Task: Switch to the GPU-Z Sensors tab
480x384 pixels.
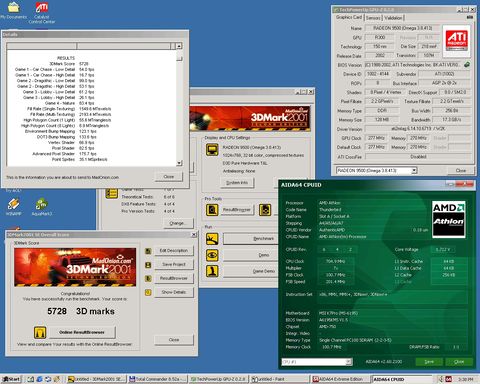Action: (x=373, y=18)
